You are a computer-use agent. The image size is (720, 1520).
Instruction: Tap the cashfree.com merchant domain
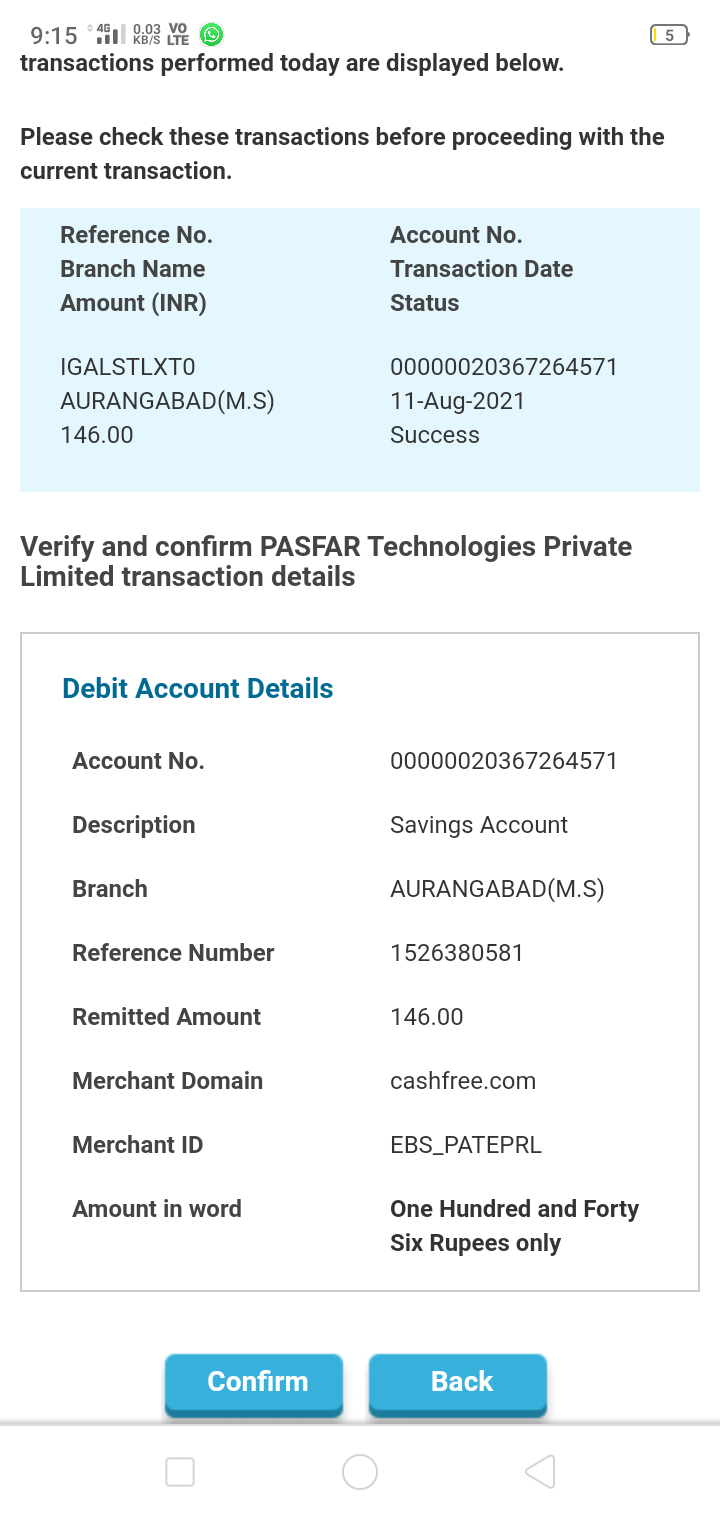tap(462, 1081)
